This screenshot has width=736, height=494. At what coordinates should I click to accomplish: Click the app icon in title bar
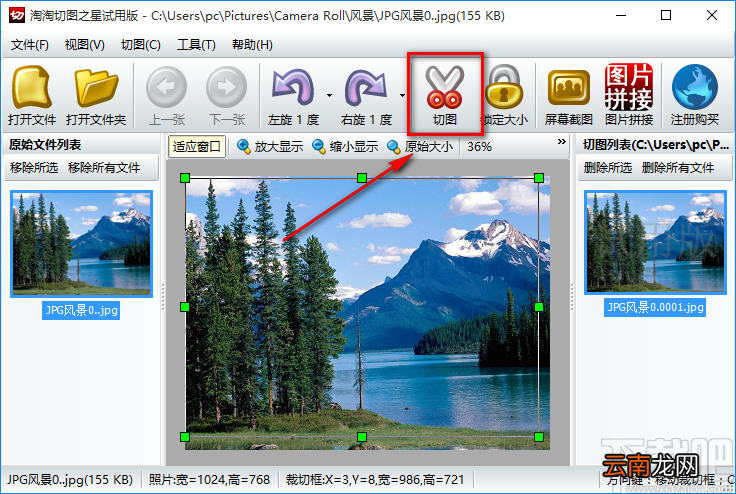point(16,15)
